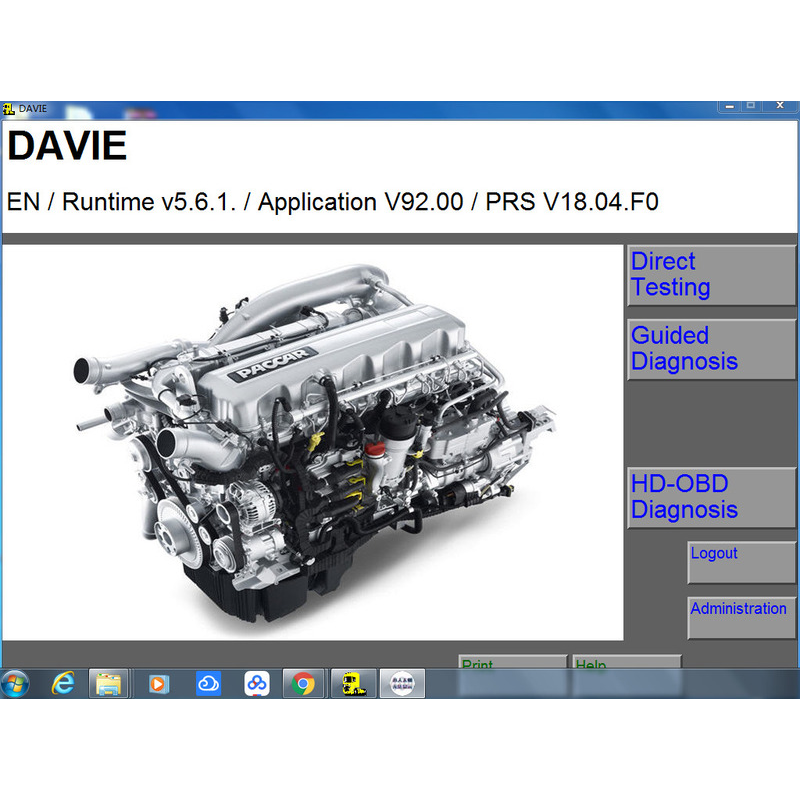Screen dimensions: 800x800
Task: Minimize the DAVIE window
Action: pyautogui.click(x=729, y=106)
